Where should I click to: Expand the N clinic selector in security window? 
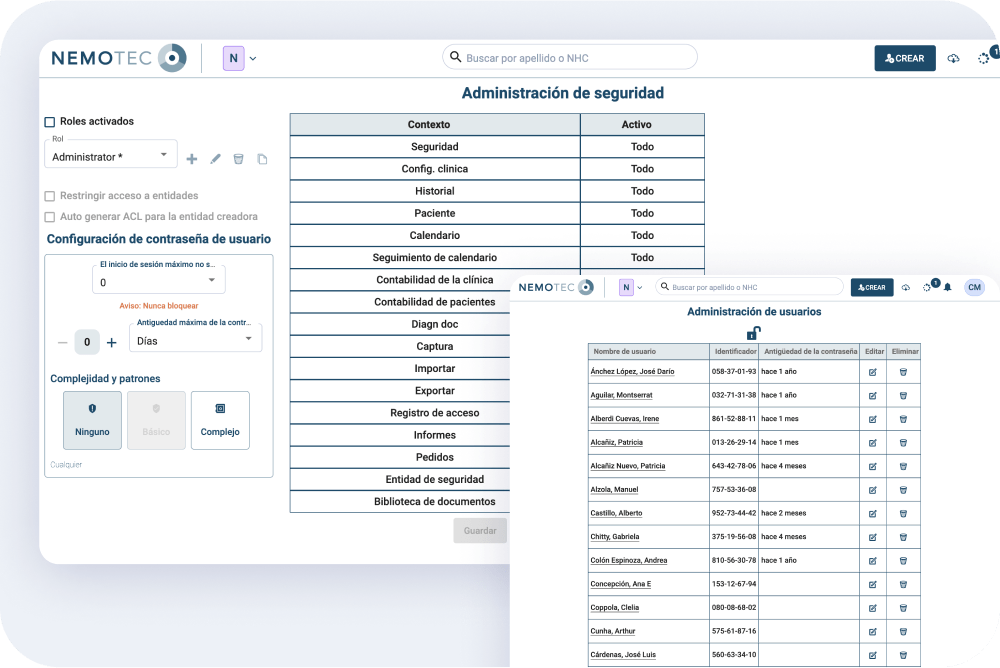[240, 58]
